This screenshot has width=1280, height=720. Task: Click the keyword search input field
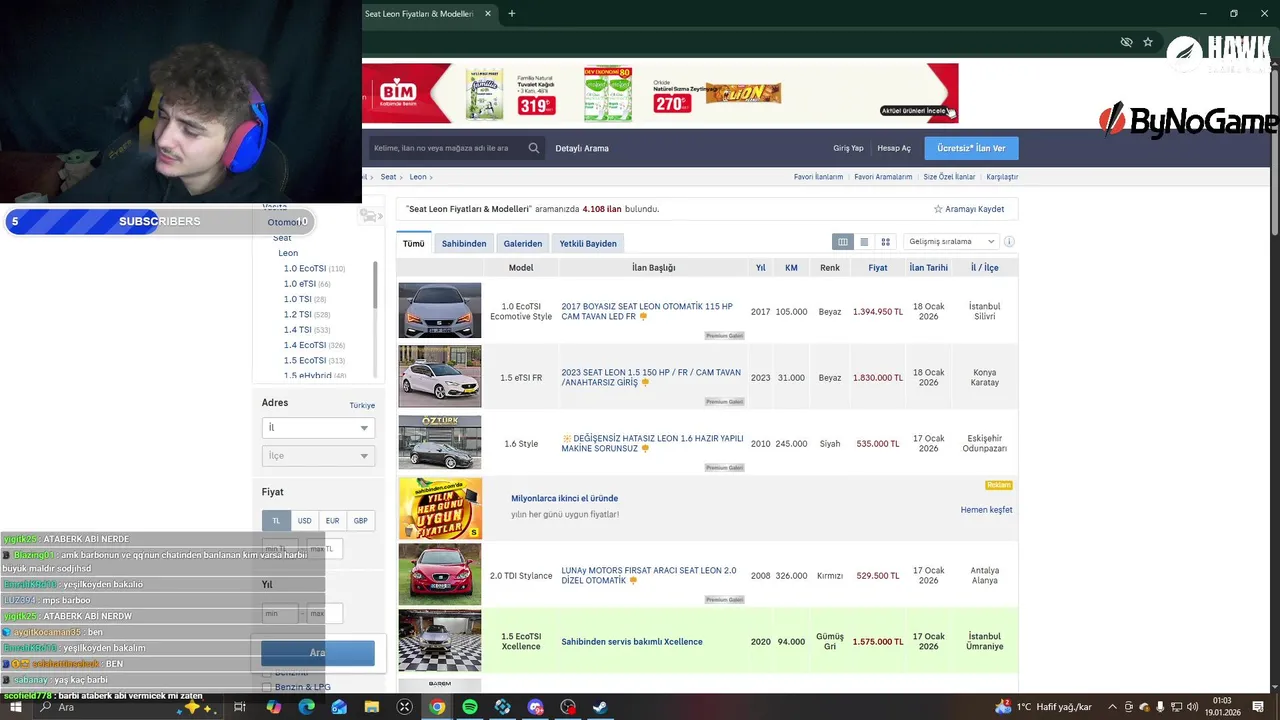[447, 148]
